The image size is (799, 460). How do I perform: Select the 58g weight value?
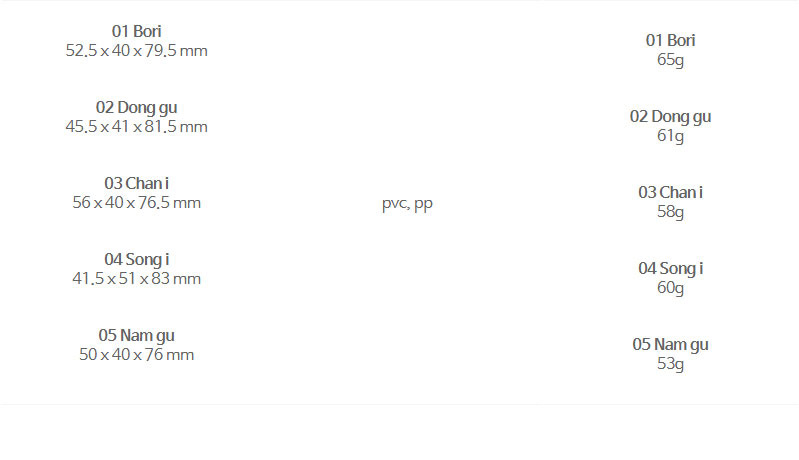(670, 211)
